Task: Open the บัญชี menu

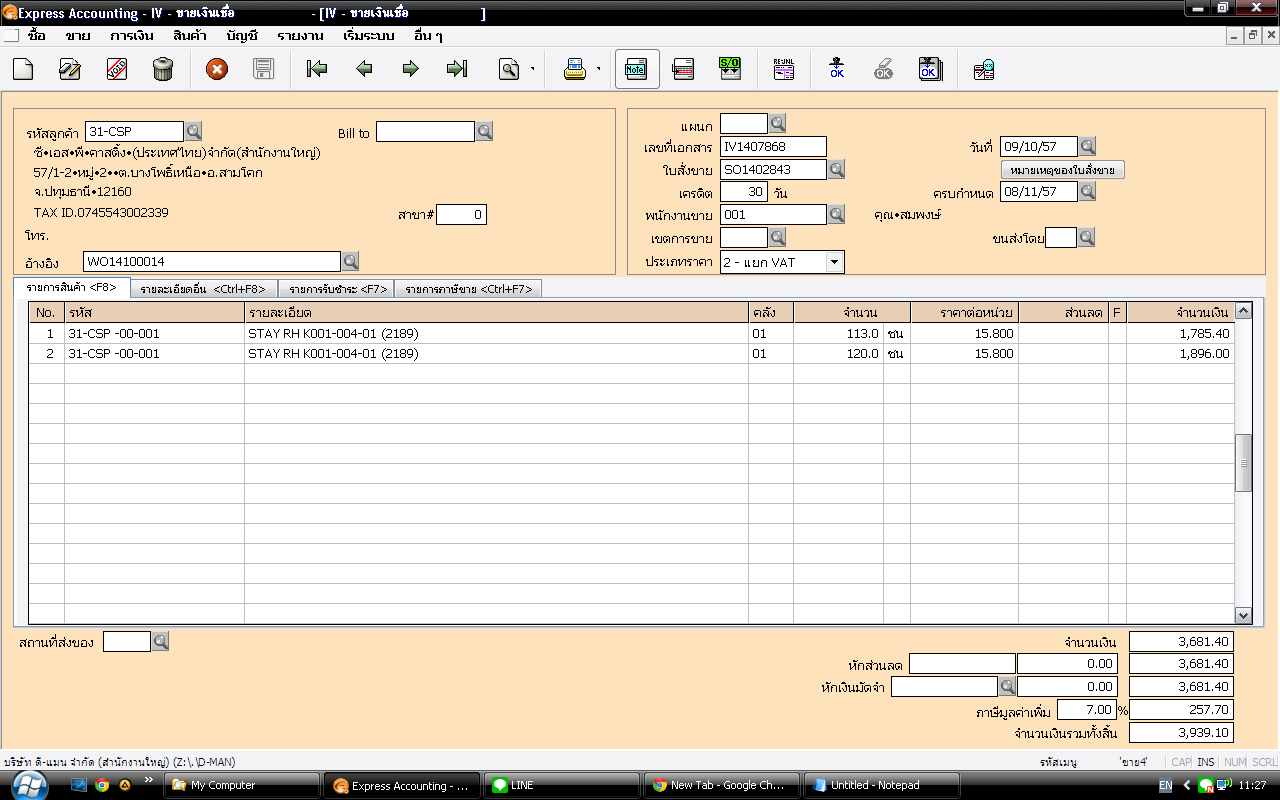Action: coord(242,35)
